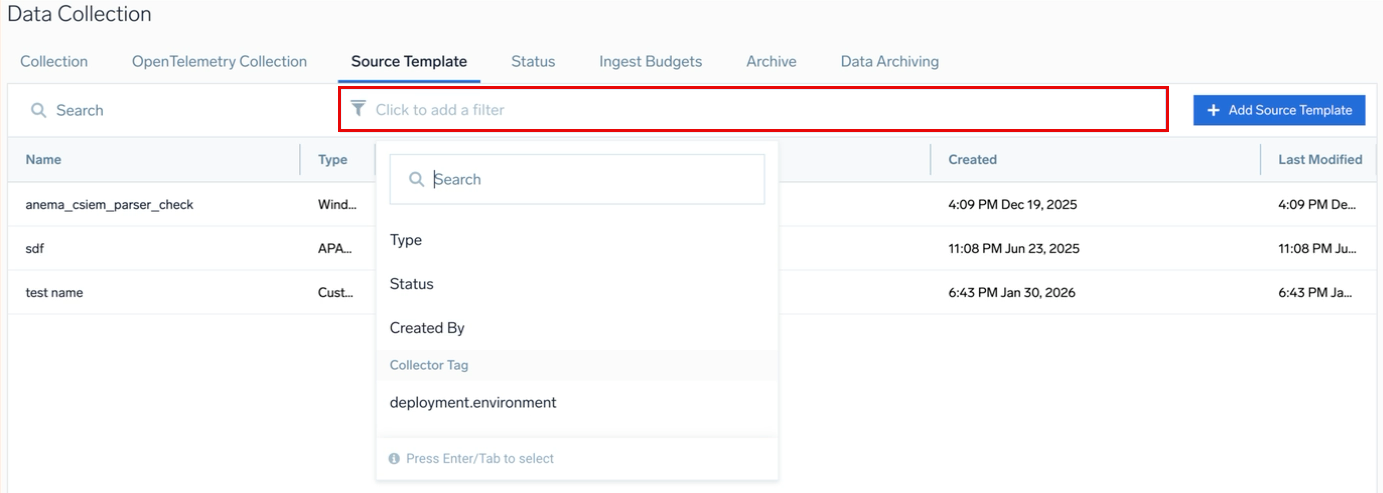Pick the Created By filter option
This screenshot has width=1383, height=493.
pyautogui.click(x=427, y=328)
